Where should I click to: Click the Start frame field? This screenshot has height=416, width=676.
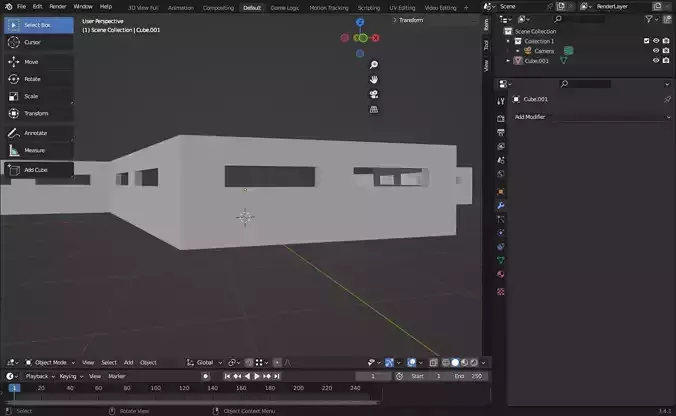428,376
